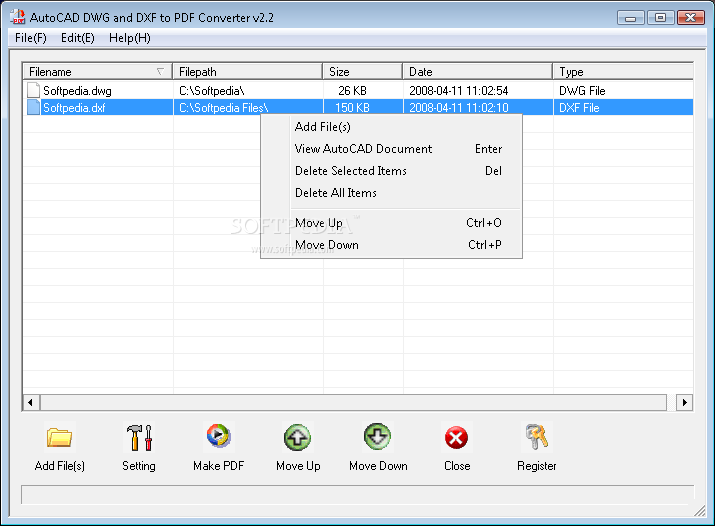Open the Help(H) menu

pyautogui.click(x=130, y=38)
